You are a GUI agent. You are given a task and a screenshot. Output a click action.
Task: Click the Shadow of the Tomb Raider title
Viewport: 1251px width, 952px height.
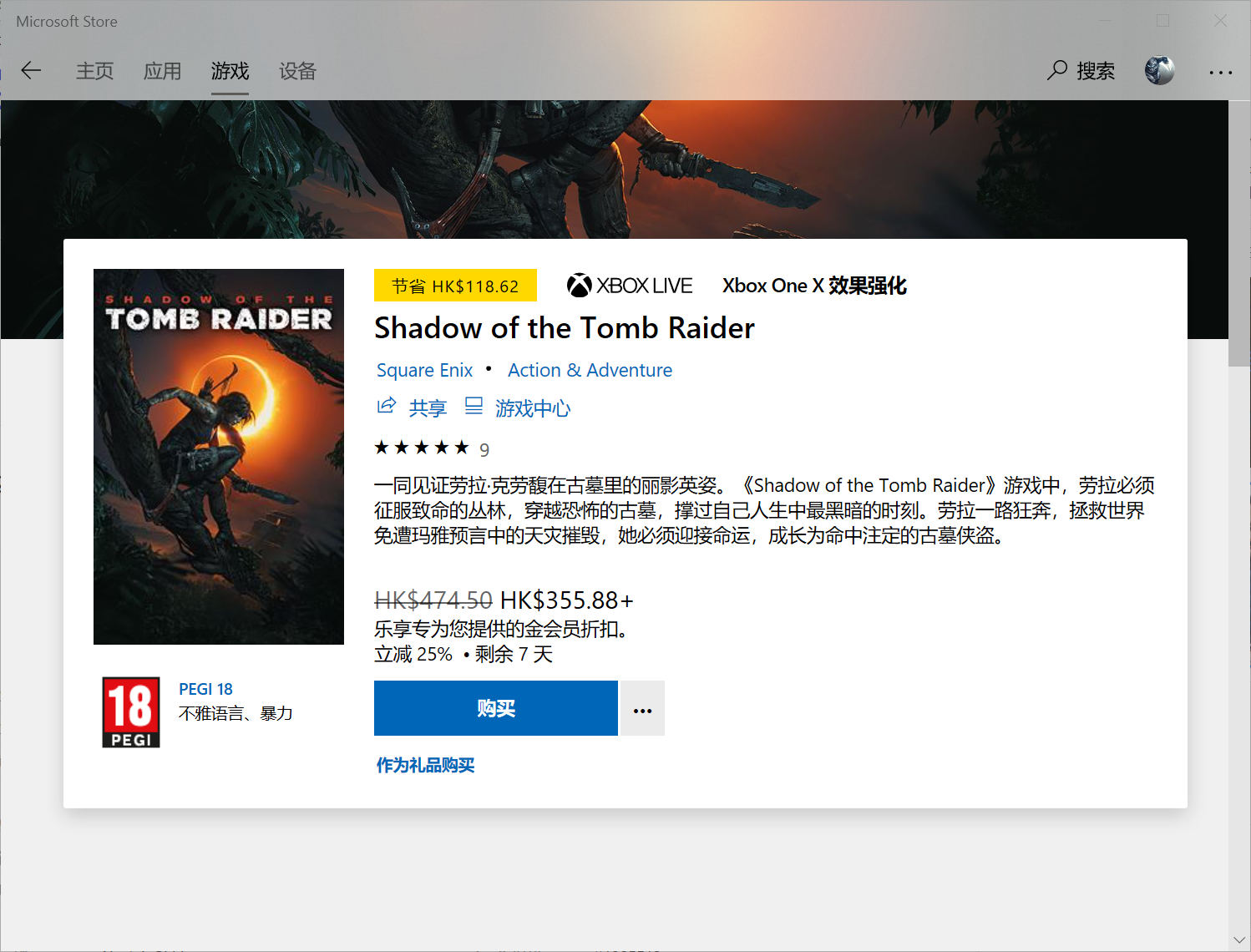(x=565, y=328)
